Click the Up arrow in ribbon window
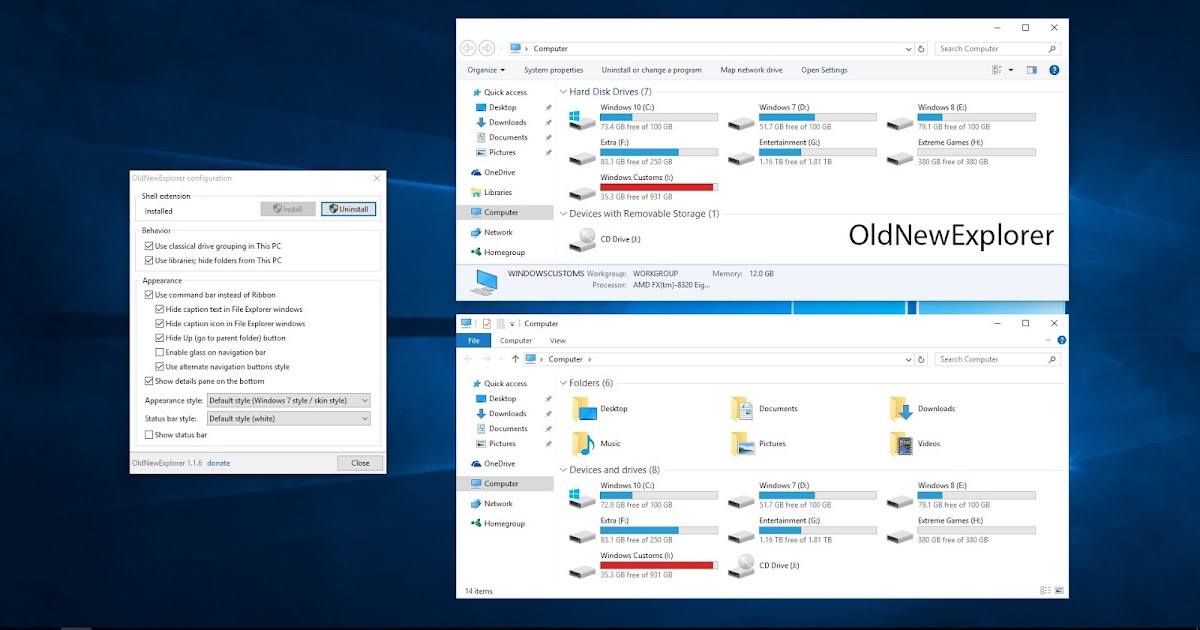The image size is (1200, 630). (x=515, y=359)
